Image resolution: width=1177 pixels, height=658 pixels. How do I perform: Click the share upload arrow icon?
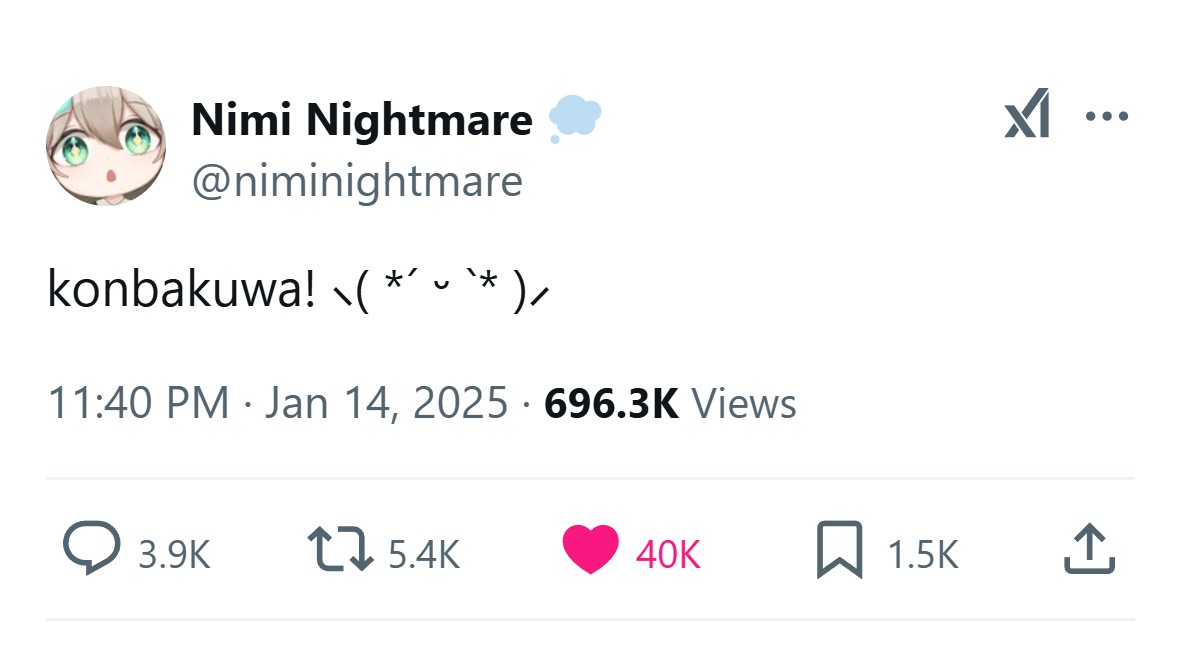tap(1089, 549)
